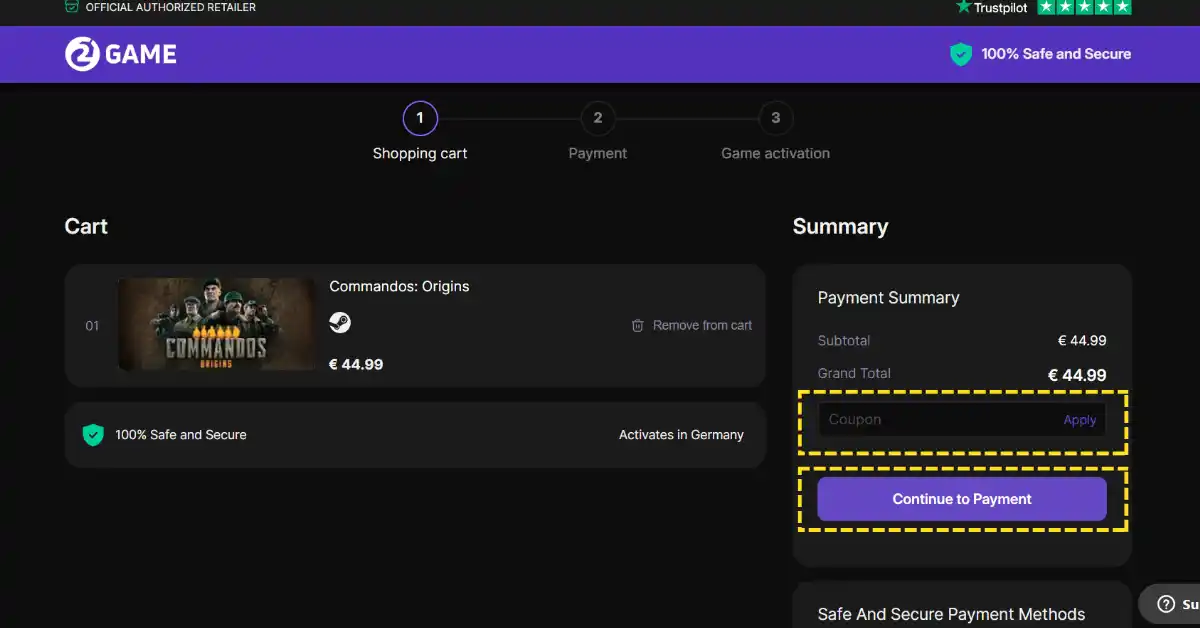The height and width of the screenshot is (628, 1200).
Task: Select the step 1 Shopping cart circle
Action: (x=420, y=118)
